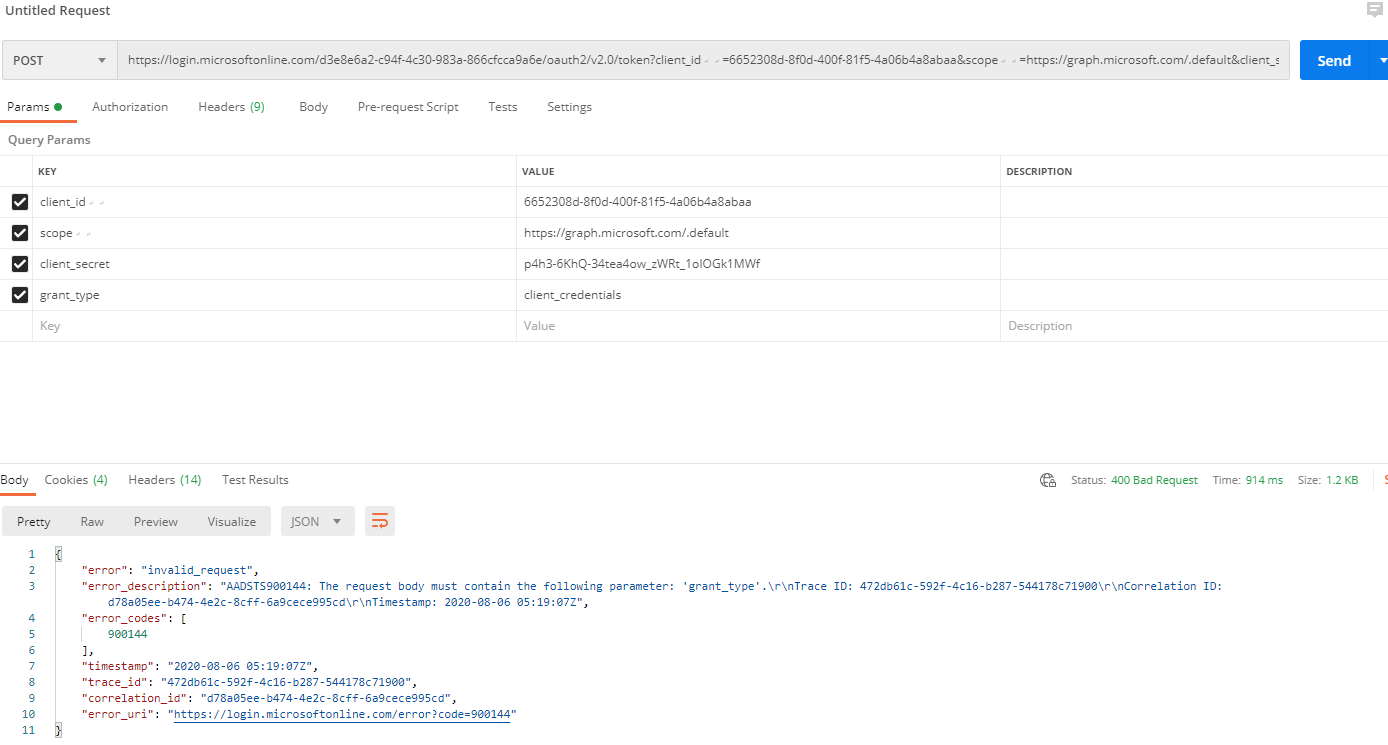Click the wrap lines icon in response toolbar

[380, 521]
